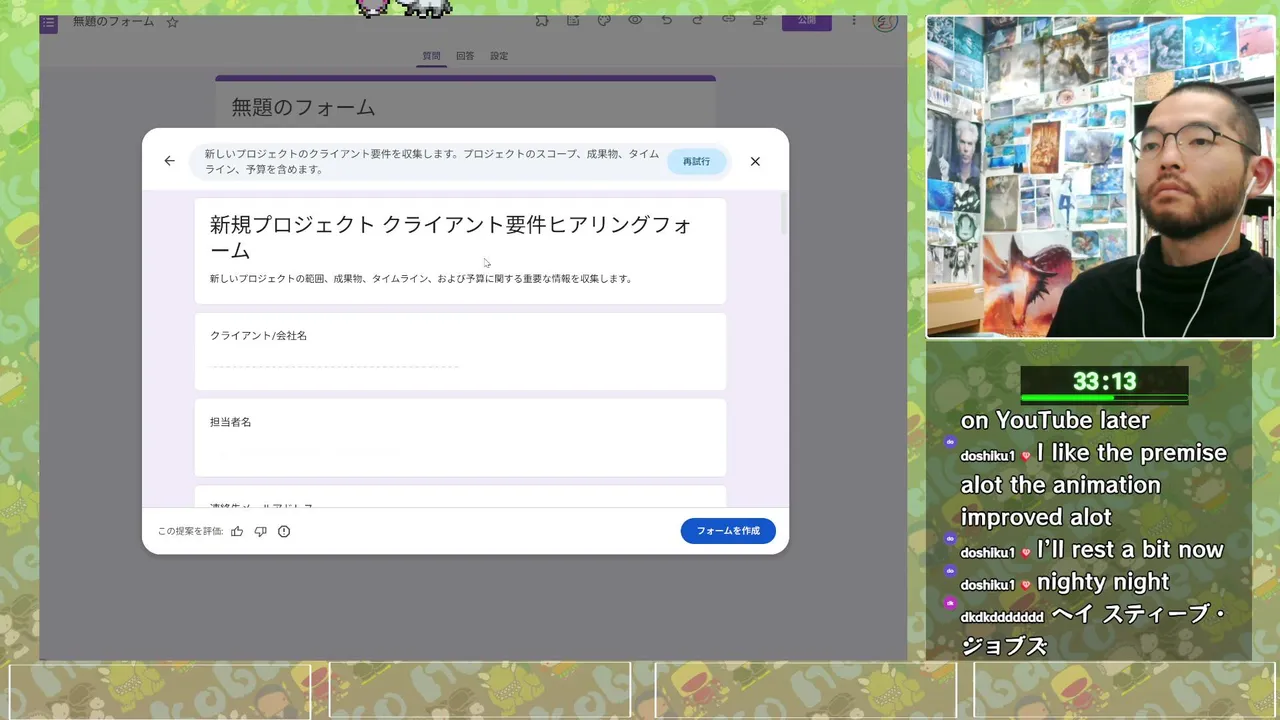Open the three-dot more options menu
This screenshot has width=1280, height=720.
pyautogui.click(x=854, y=20)
